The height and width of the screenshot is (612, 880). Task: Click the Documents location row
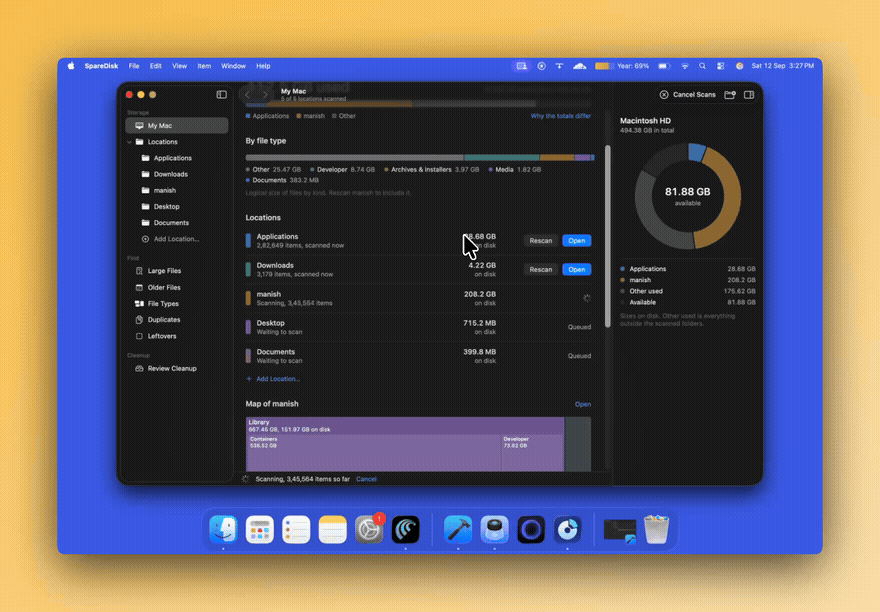click(418, 356)
